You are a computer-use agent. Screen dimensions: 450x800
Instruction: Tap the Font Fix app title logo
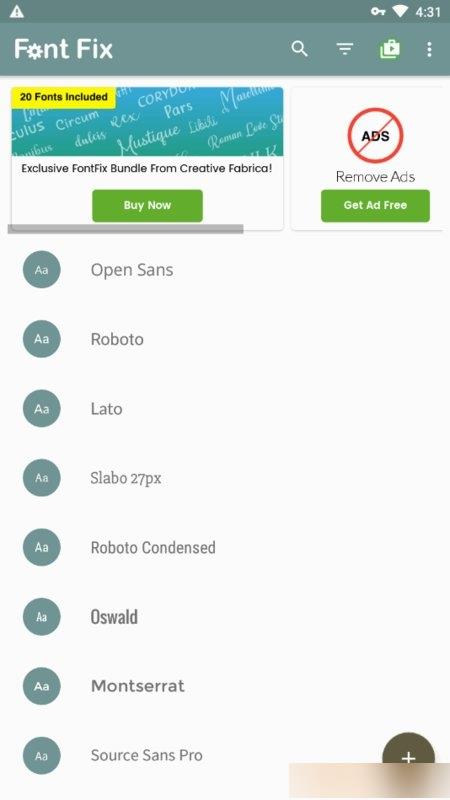(x=64, y=49)
